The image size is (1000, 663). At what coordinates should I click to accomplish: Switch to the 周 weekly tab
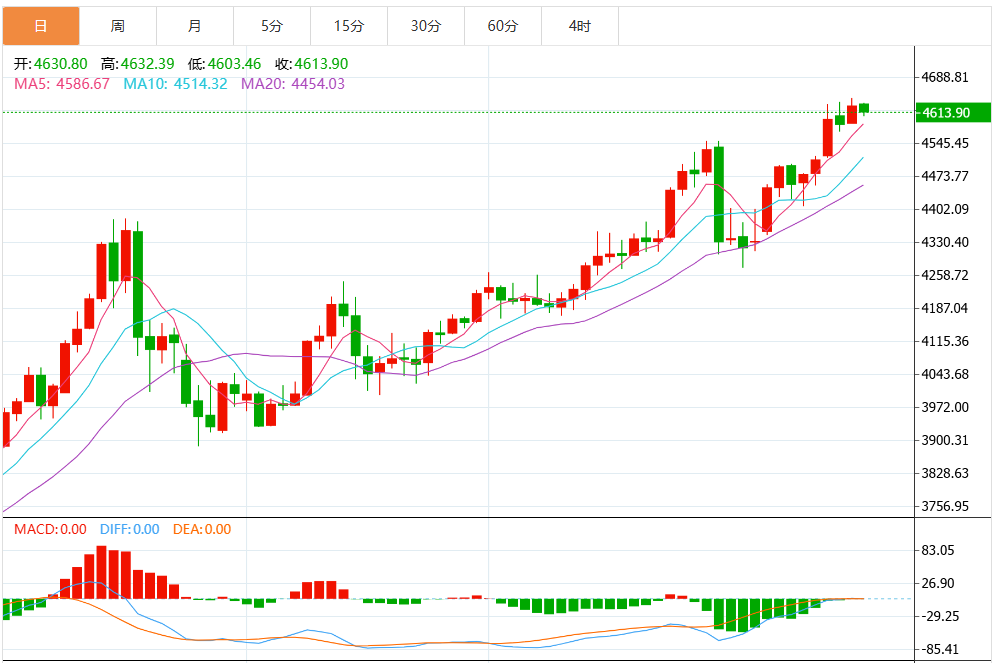[x=118, y=26]
